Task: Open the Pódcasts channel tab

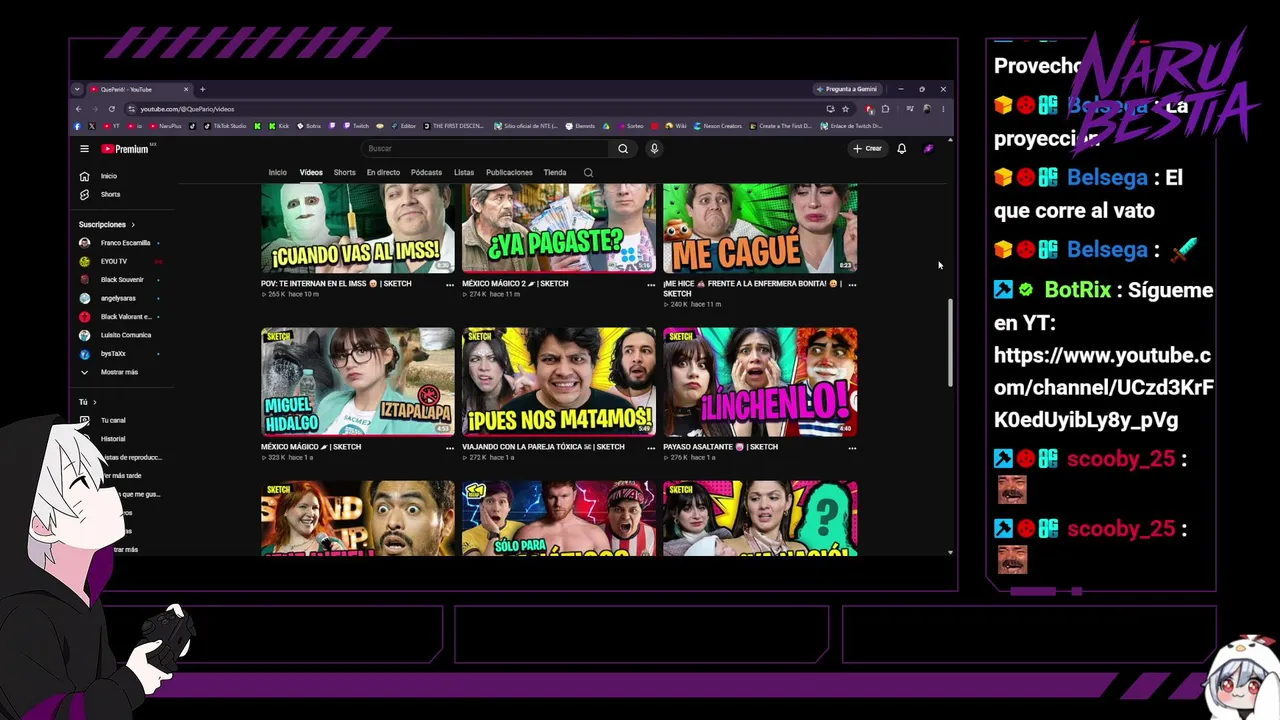Action: (x=426, y=173)
